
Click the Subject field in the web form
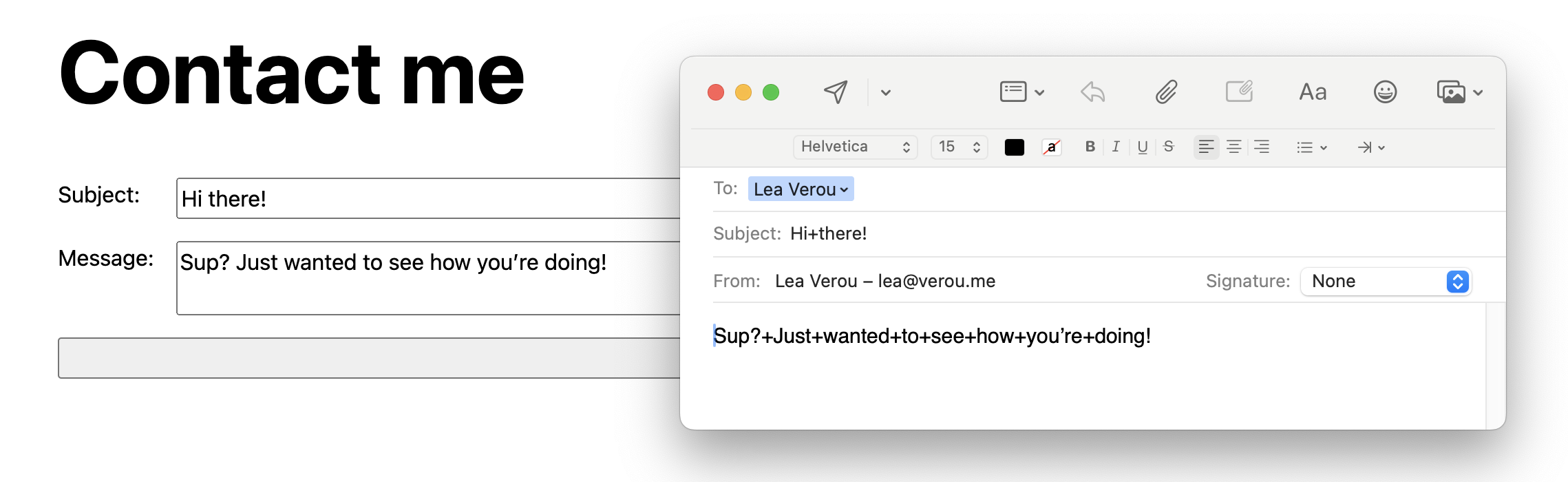pos(428,198)
